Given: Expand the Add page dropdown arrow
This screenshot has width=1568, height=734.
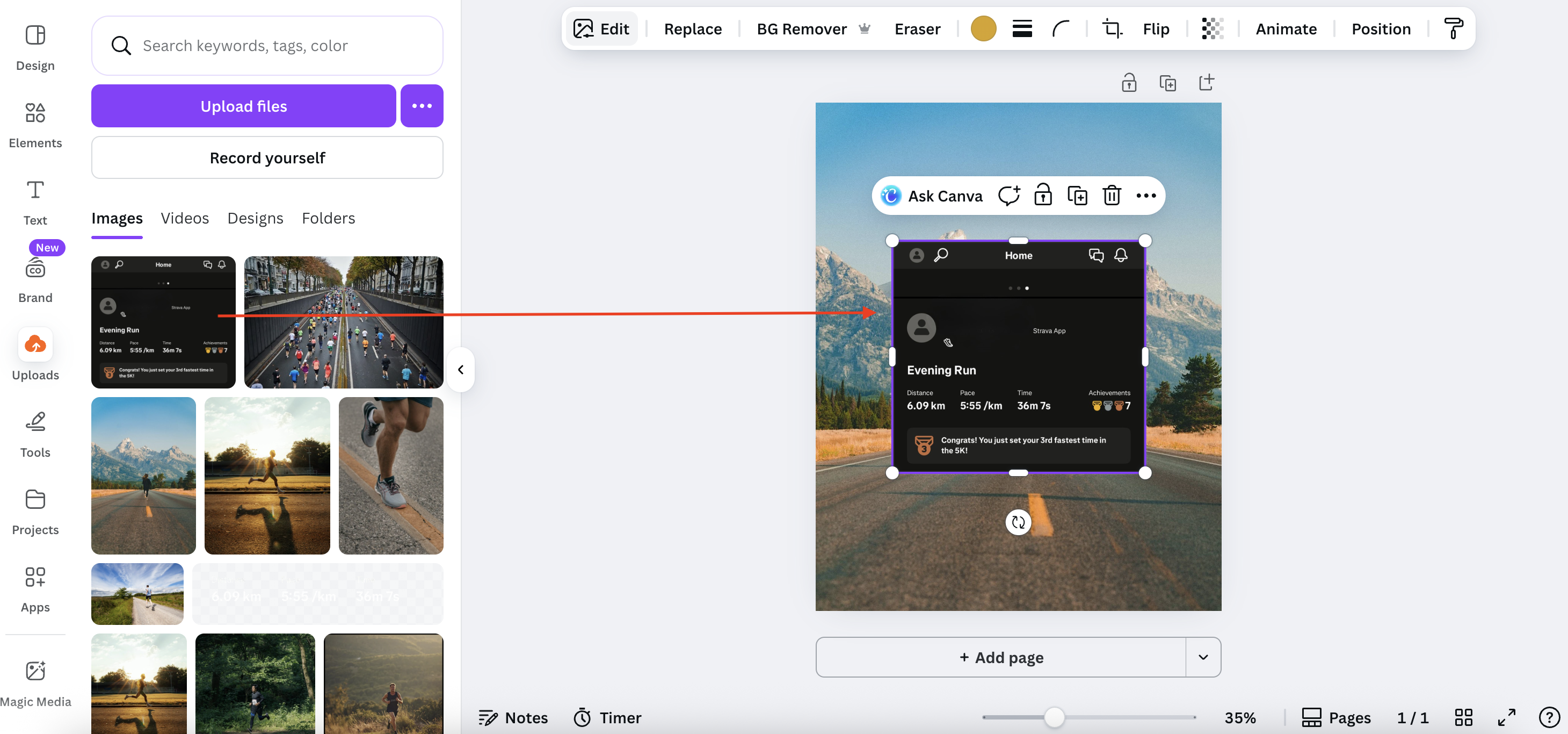Looking at the screenshot, I should coord(1203,657).
